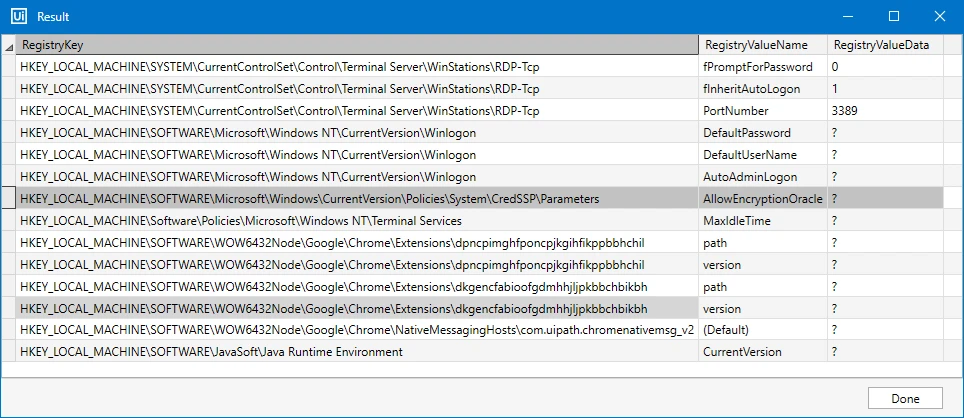Select the DefaultPassword value name cell

tap(763, 133)
